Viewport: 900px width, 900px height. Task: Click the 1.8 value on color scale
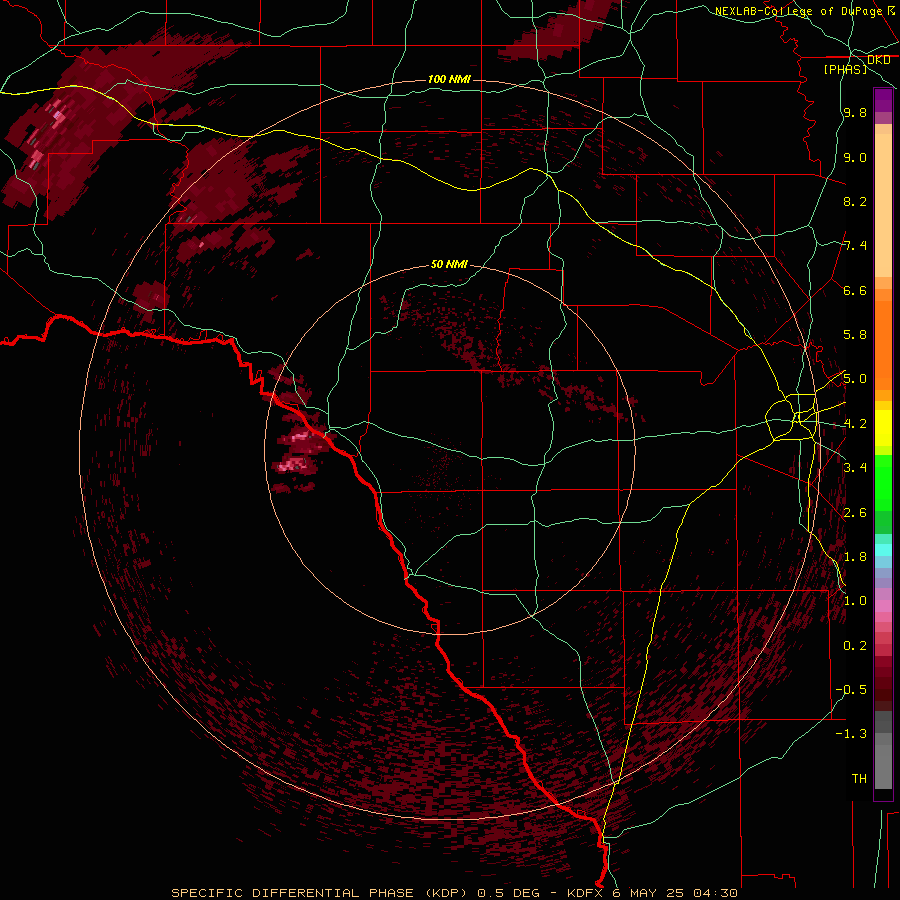[855, 557]
